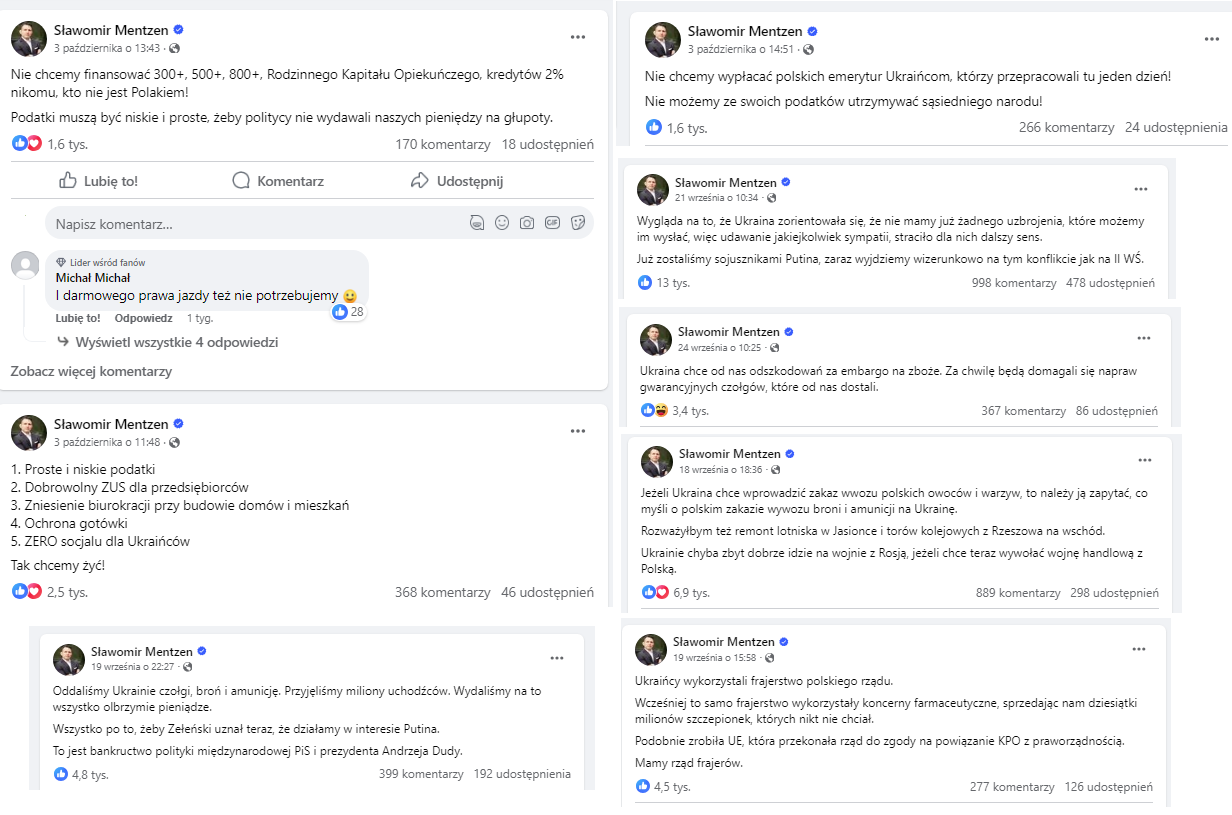Share the post with Udostępnij
Viewport: 1232px width, 815px height.
(x=457, y=181)
